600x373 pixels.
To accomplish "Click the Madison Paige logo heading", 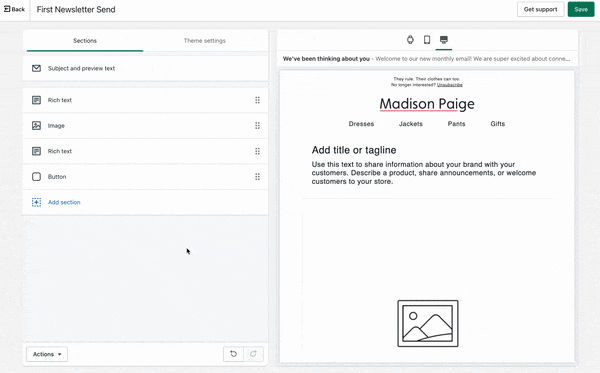I will coord(427,104).
